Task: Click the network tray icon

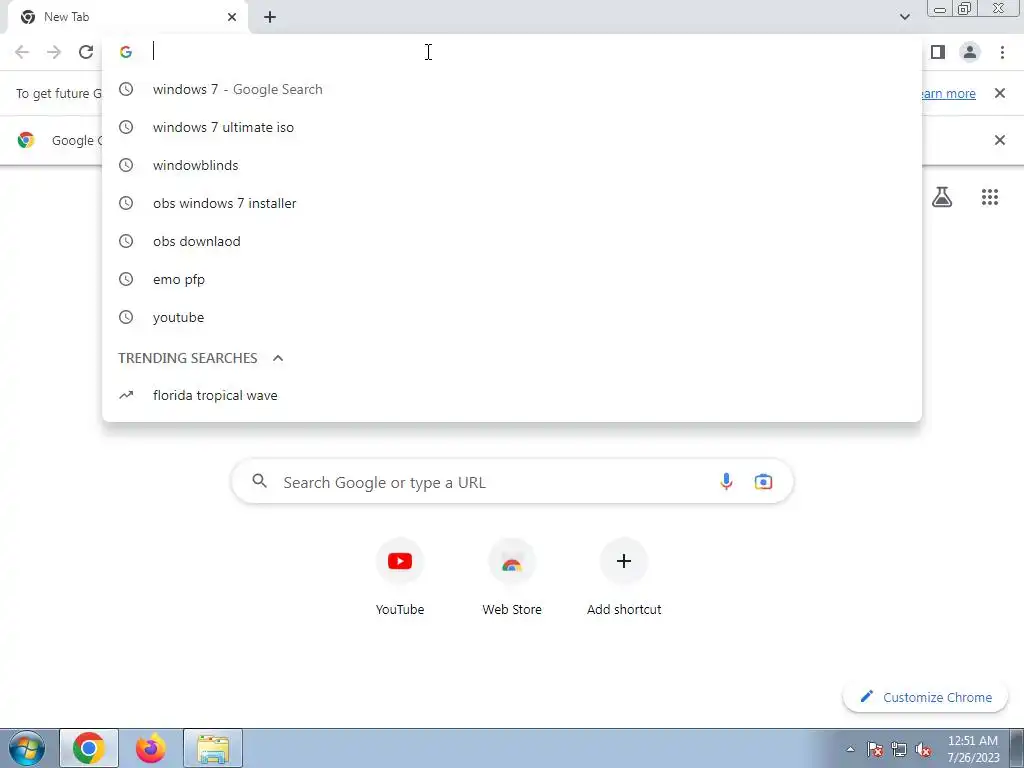Action: click(x=899, y=749)
